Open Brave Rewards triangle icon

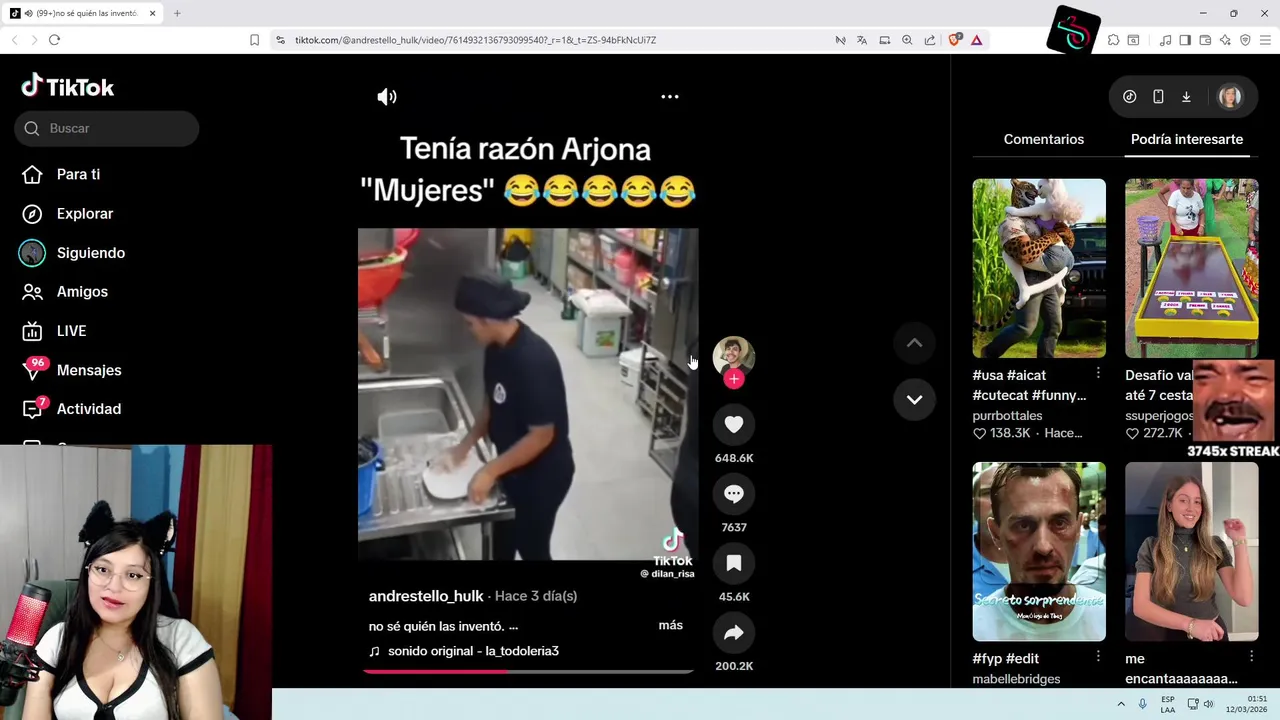[x=977, y=40]
